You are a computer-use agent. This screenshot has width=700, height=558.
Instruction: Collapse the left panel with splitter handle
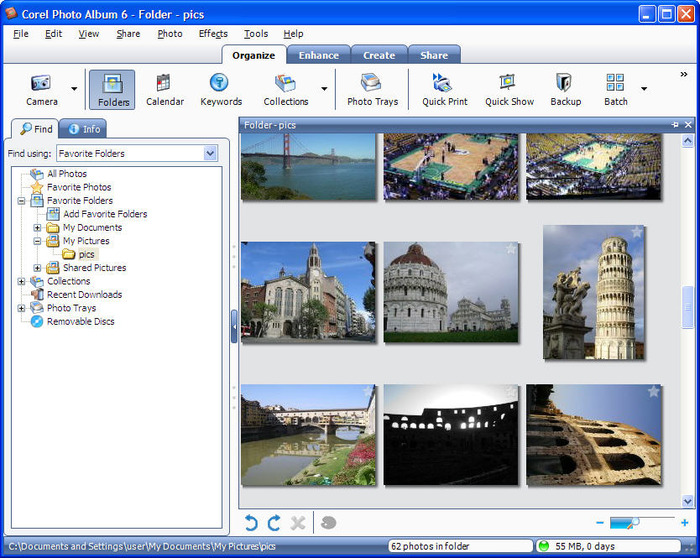[x=234, y=327]
